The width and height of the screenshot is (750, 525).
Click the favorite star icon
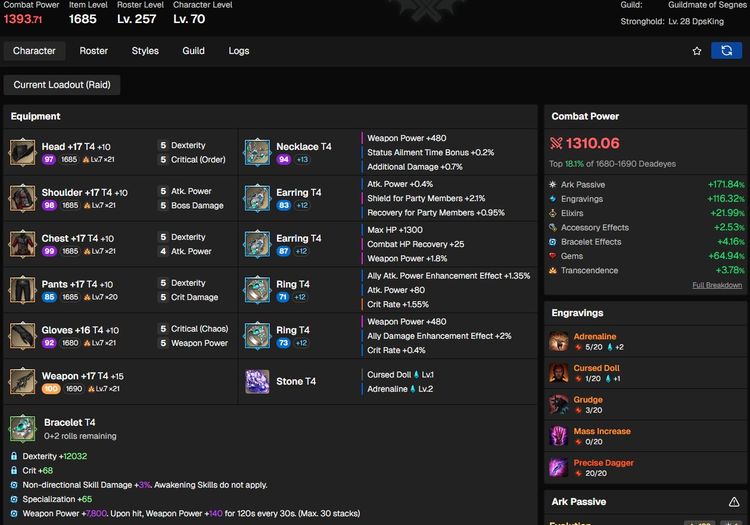click(697, 50)
